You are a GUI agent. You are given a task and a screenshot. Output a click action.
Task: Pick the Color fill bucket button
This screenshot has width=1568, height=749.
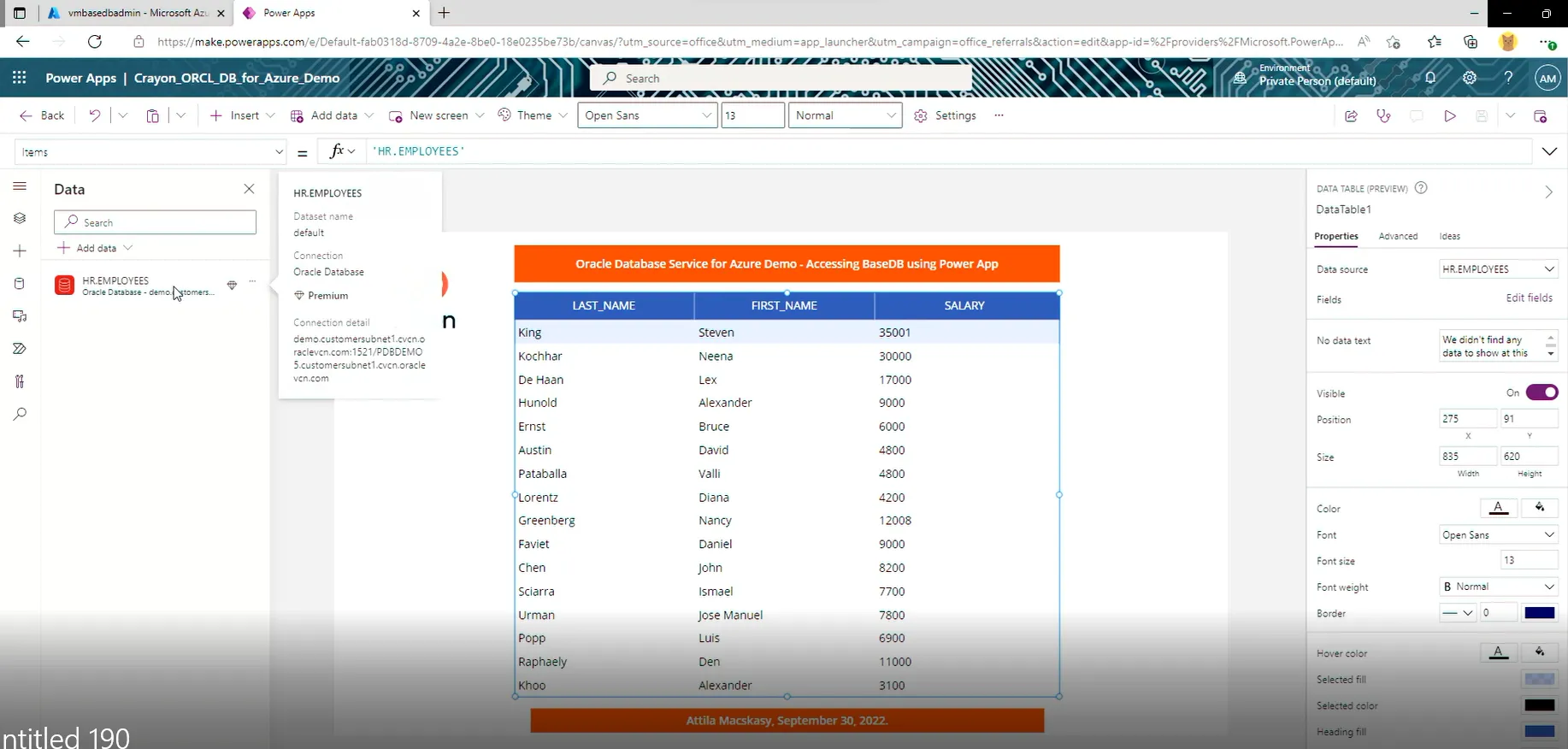pyautogui.click(x=1540, y=508)
